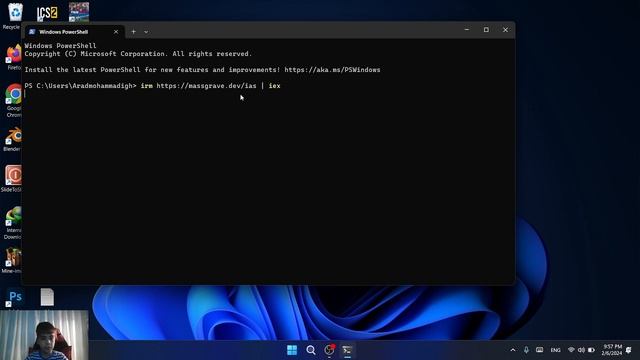640x360 pixels.
Task: Add a new terminal tab
Action: (133, 31)
